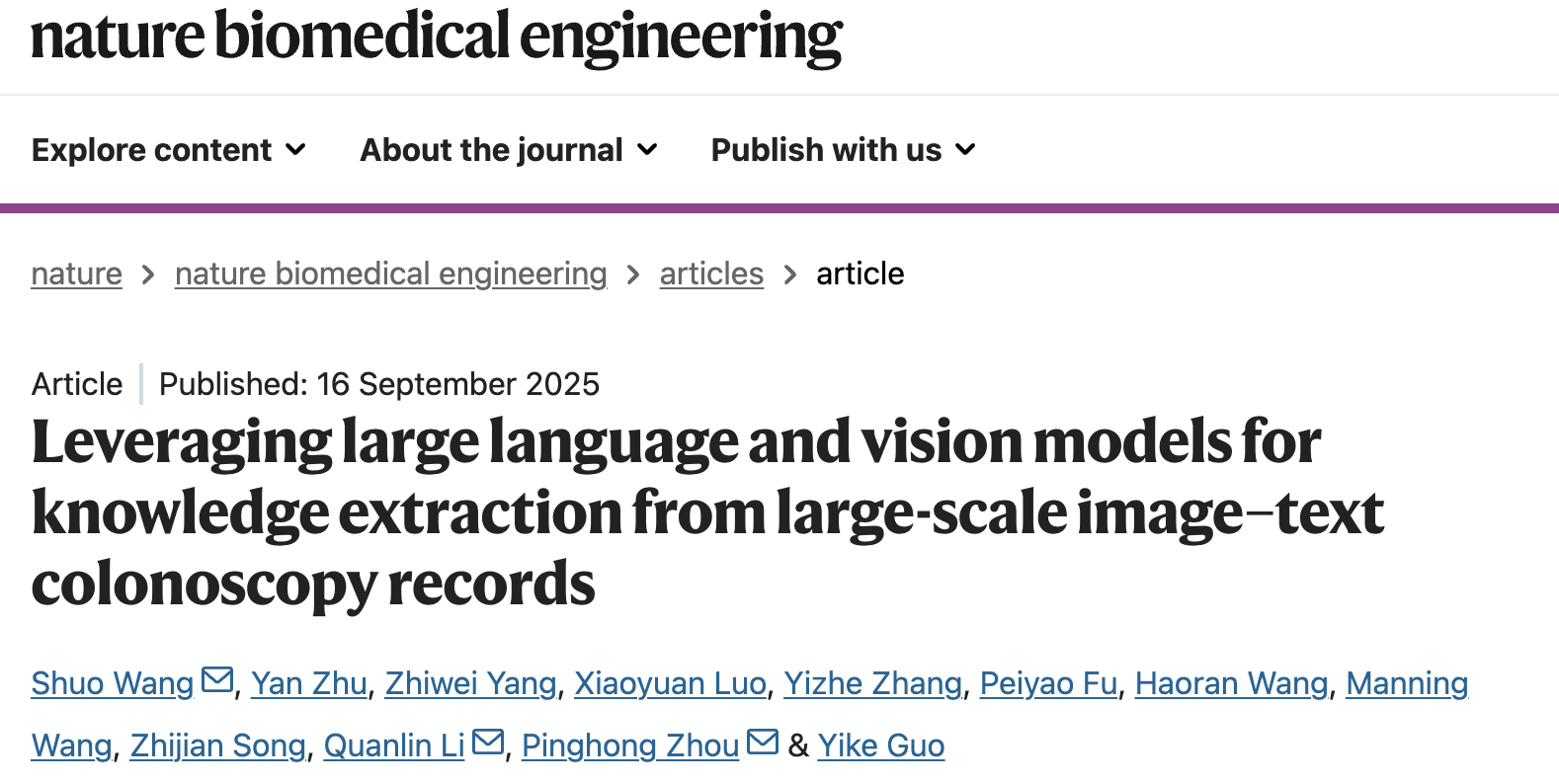Screen dimensions: 1559x784
Task: Open nature biomedical engineering breadcrumb link
Action: click(x=390, y=274)
